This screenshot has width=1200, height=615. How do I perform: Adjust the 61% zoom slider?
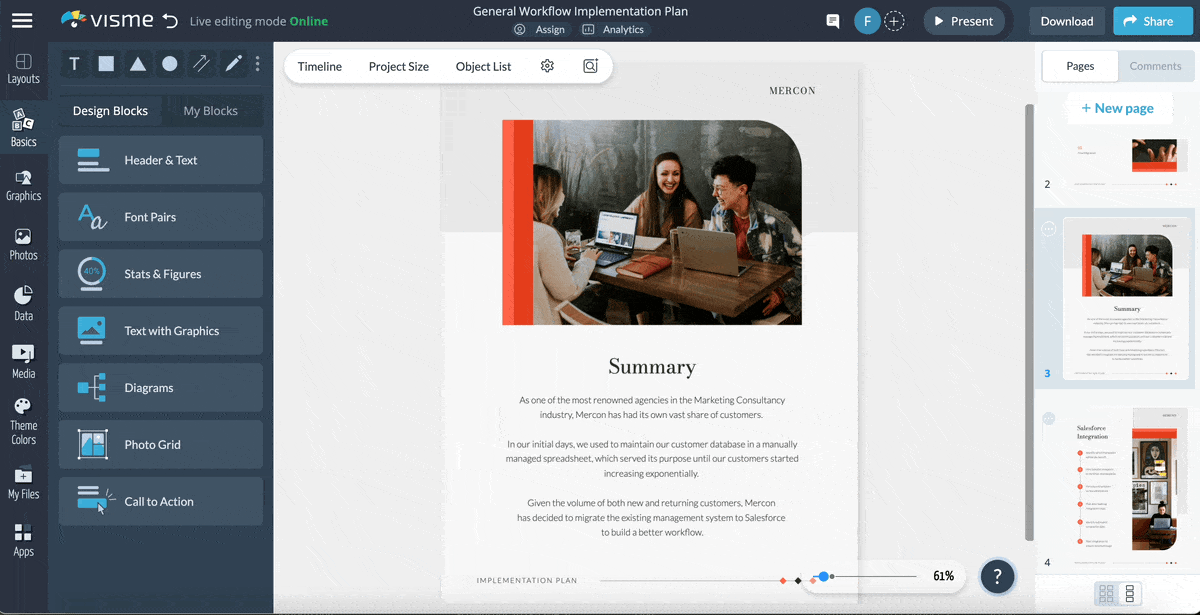coord(823,576)
